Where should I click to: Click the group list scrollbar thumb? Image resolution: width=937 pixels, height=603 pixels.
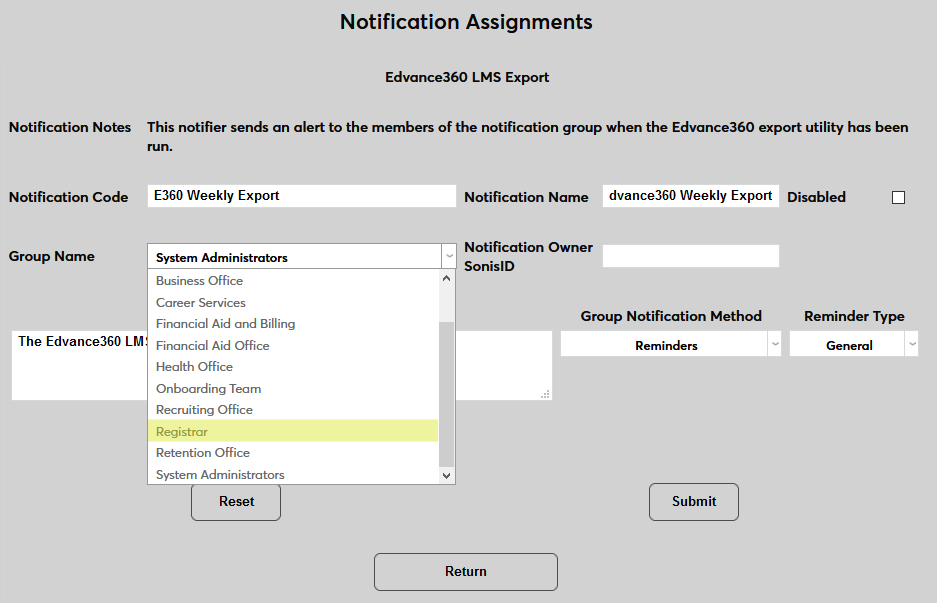point(446,394)
